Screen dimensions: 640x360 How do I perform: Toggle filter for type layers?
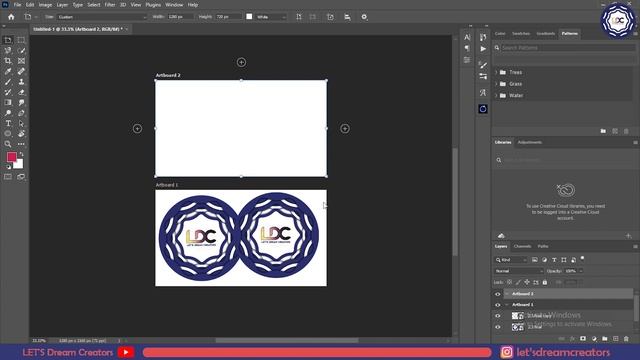(554, 260)
